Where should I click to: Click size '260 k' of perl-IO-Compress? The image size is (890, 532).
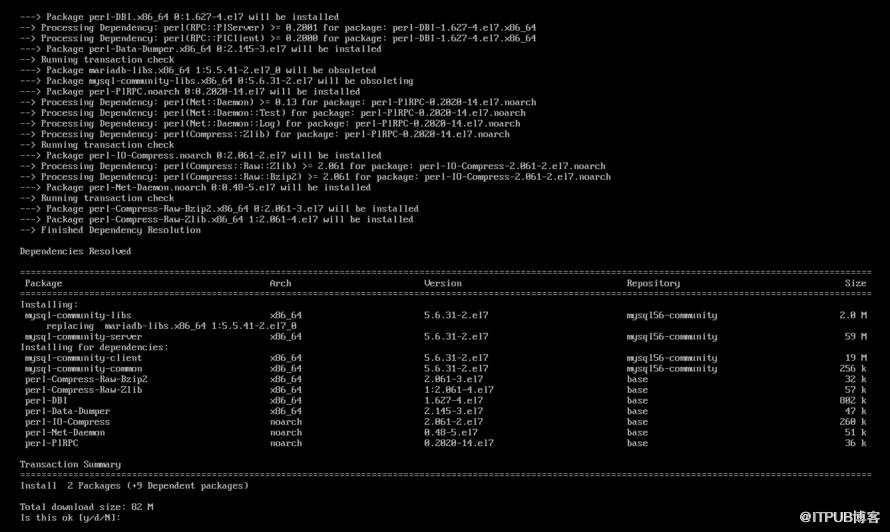click(x=853, y=422)
